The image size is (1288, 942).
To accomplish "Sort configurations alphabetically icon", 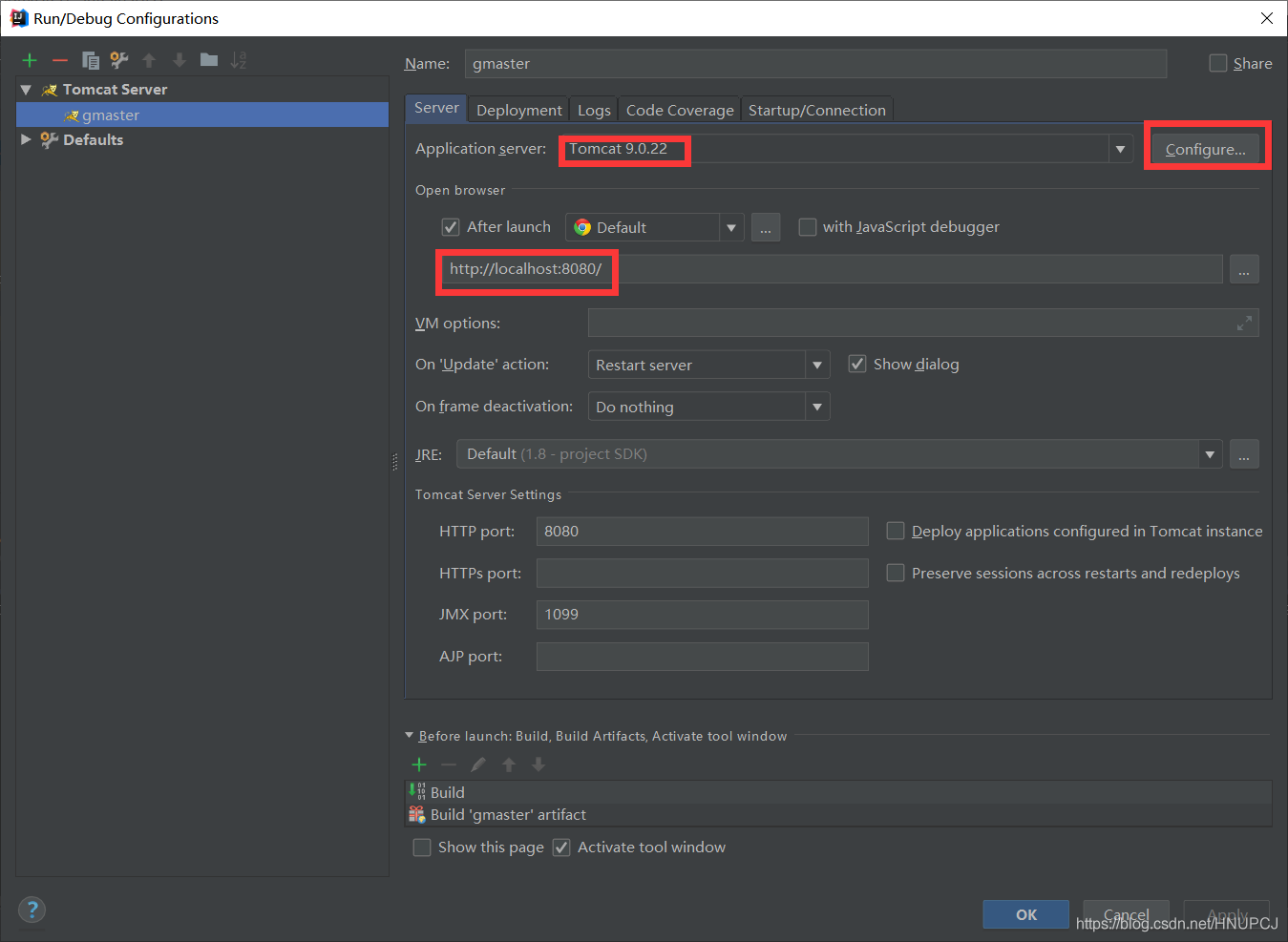I will (x=239, y=60).
